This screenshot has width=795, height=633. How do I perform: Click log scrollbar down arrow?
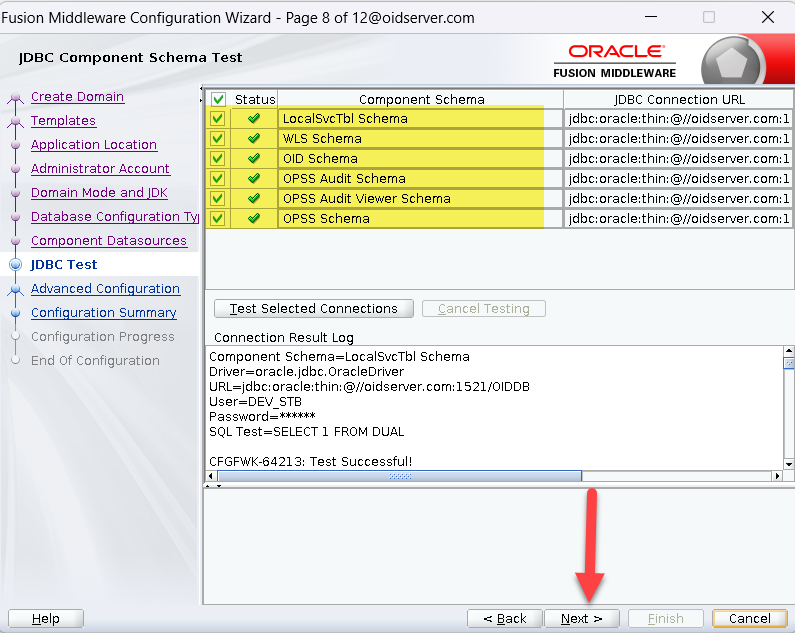click(x=788, y=464)
